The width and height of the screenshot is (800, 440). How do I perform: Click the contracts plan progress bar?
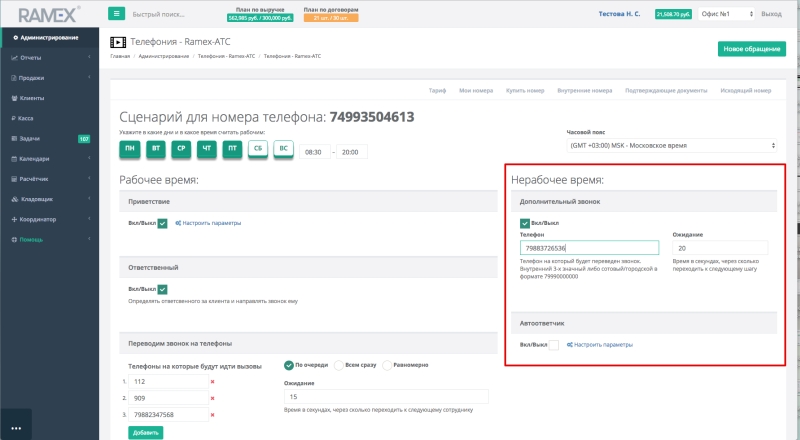(x=331, y=18)
